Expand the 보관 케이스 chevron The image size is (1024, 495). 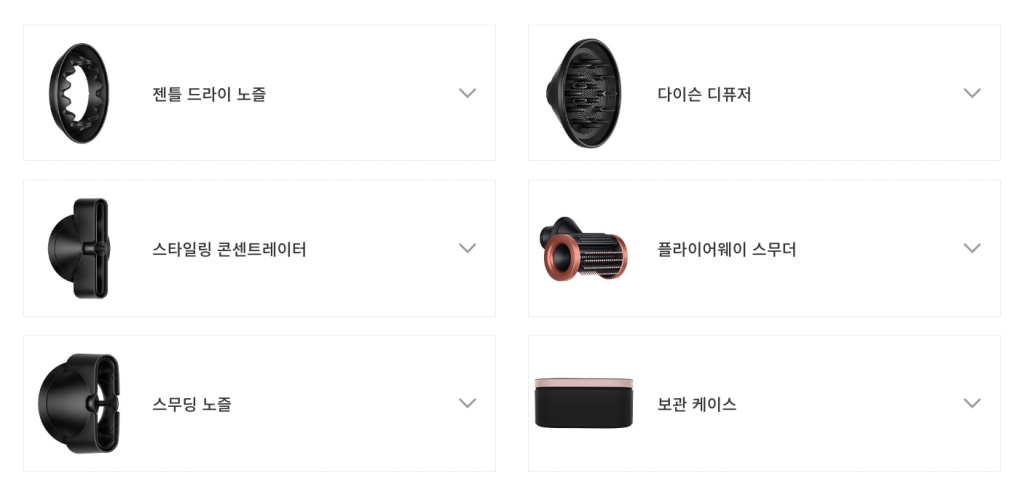(972, 403)
